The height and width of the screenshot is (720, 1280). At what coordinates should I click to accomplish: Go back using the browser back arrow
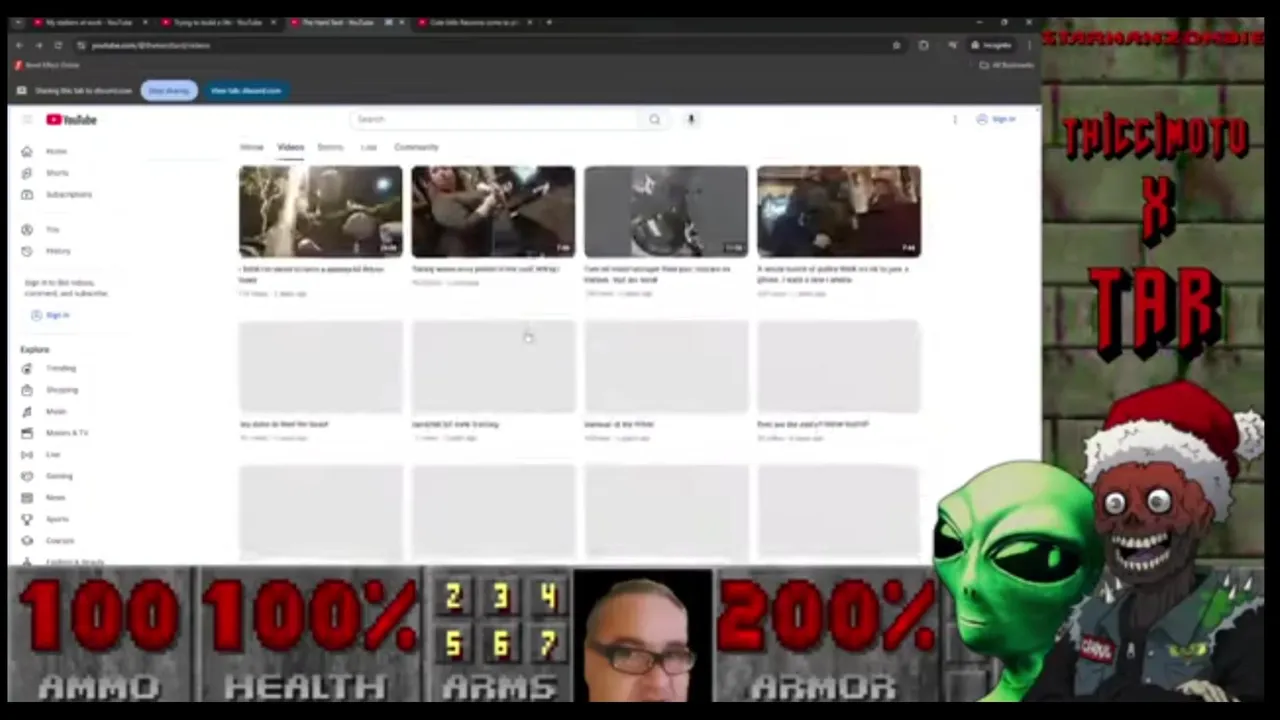(x=19, y=45)
